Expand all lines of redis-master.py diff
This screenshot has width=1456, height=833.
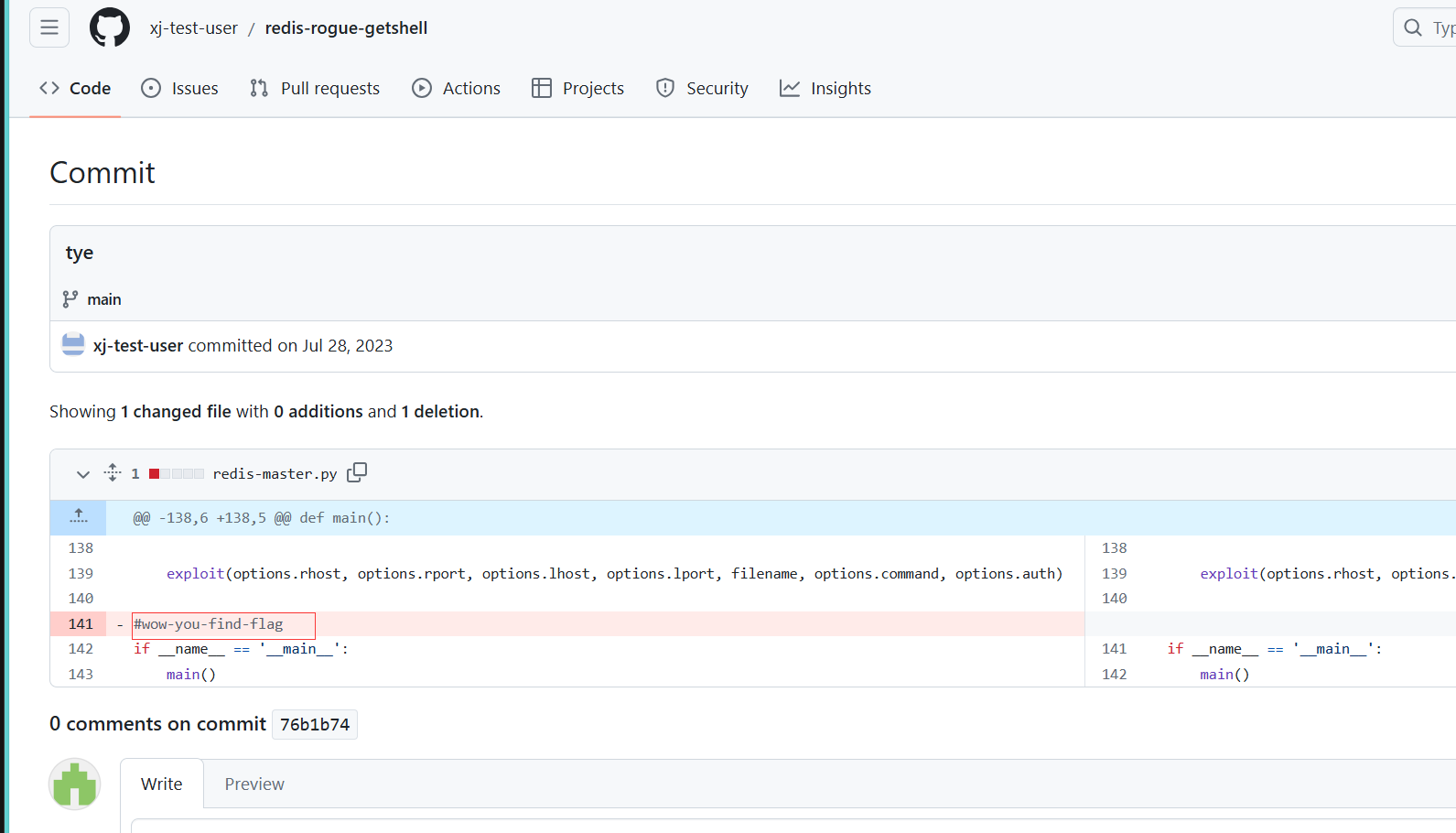[113, 472]
